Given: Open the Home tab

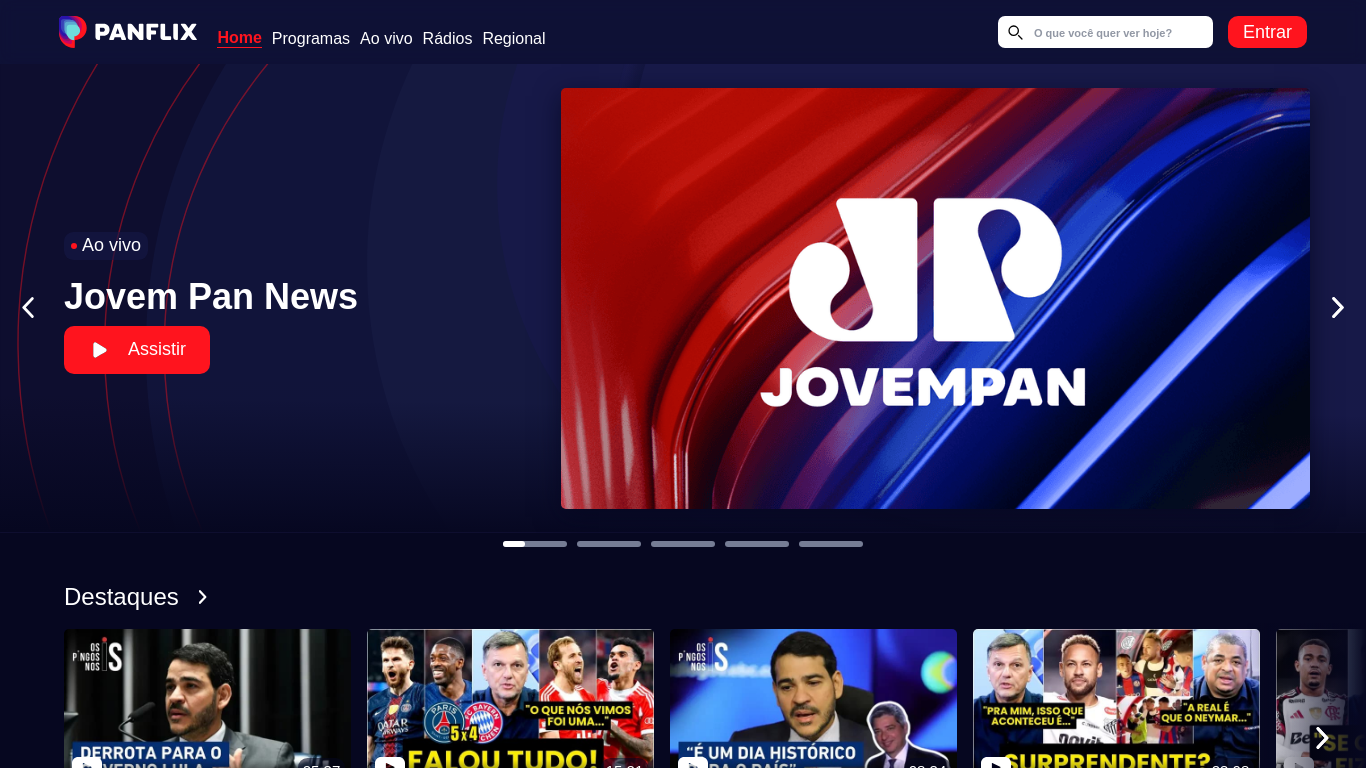Looking at the screenshot, I should pos(239,38).
